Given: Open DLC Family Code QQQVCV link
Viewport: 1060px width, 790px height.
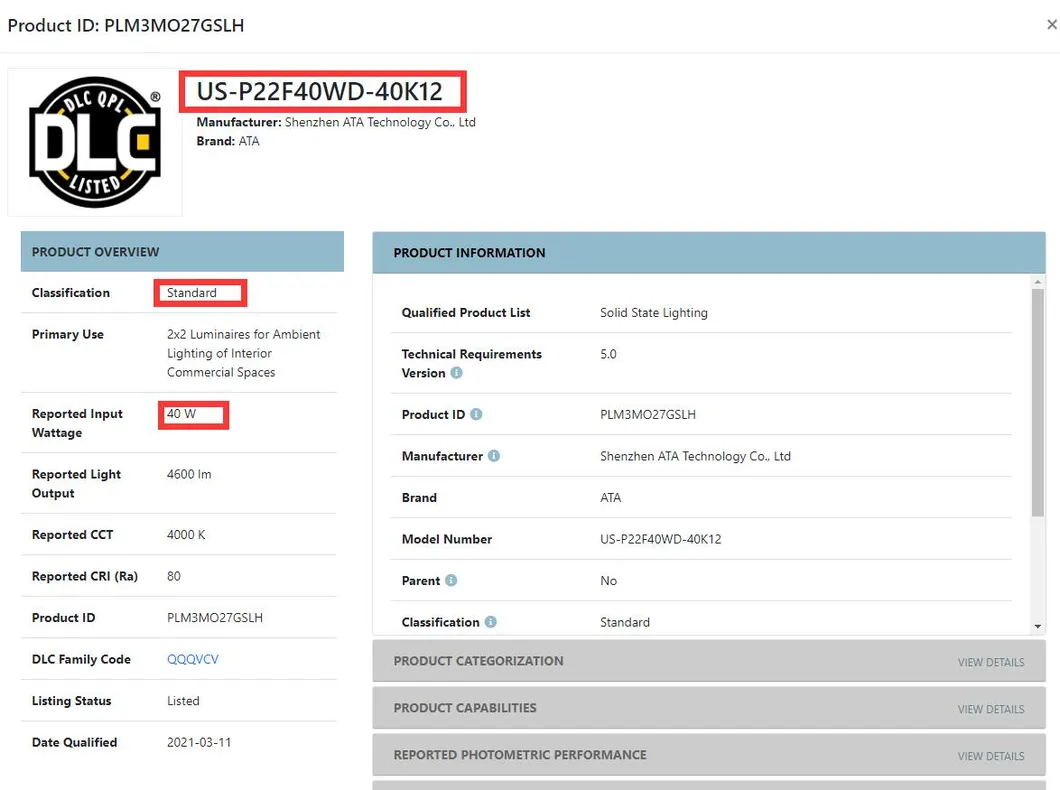Looking at the screenshot, I should coord(193,659).
